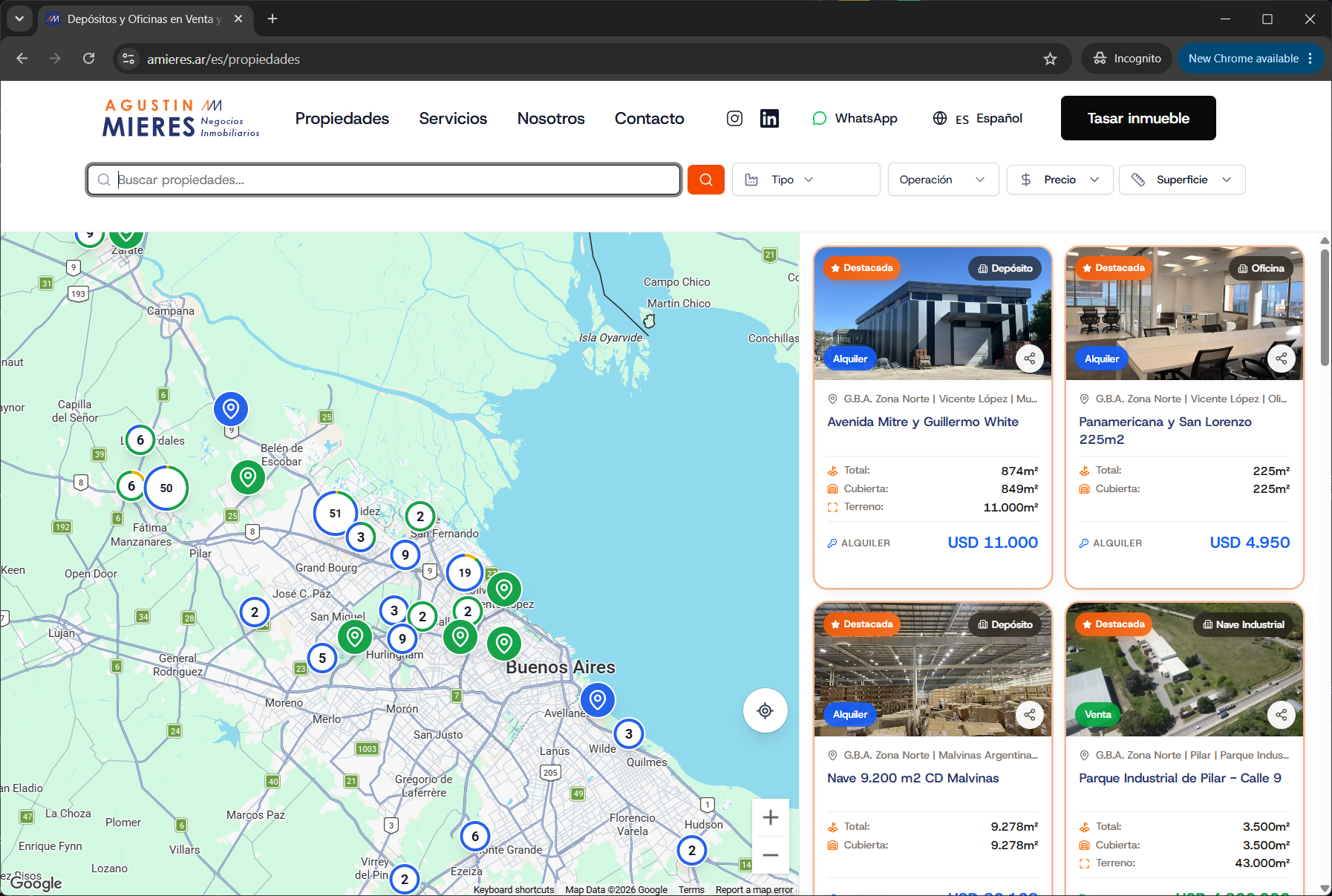Click the cluster marker 3 near Quilmes
Image resolution: width=1332 pixels, height=896 pixels.
click(629, 734)
